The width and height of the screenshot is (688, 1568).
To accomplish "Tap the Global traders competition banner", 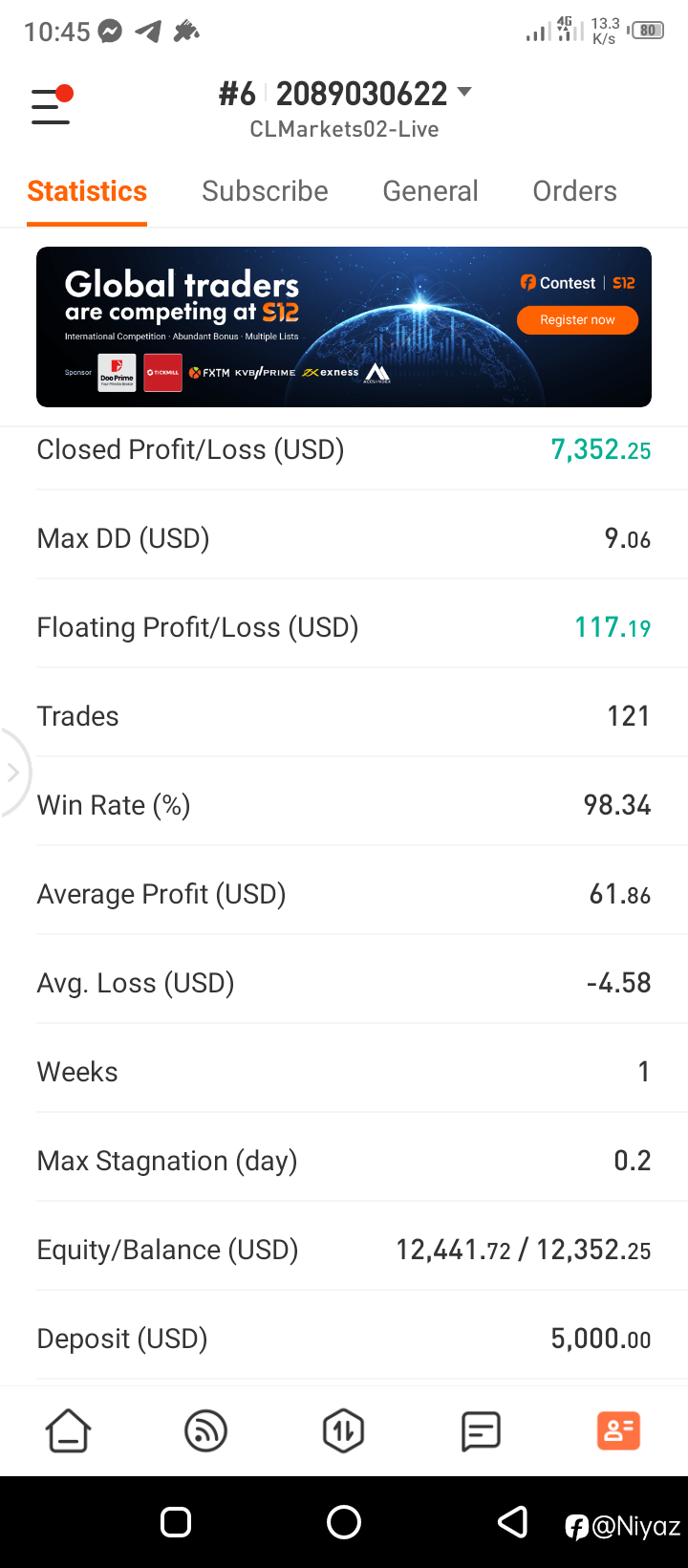I will (344, 327).
